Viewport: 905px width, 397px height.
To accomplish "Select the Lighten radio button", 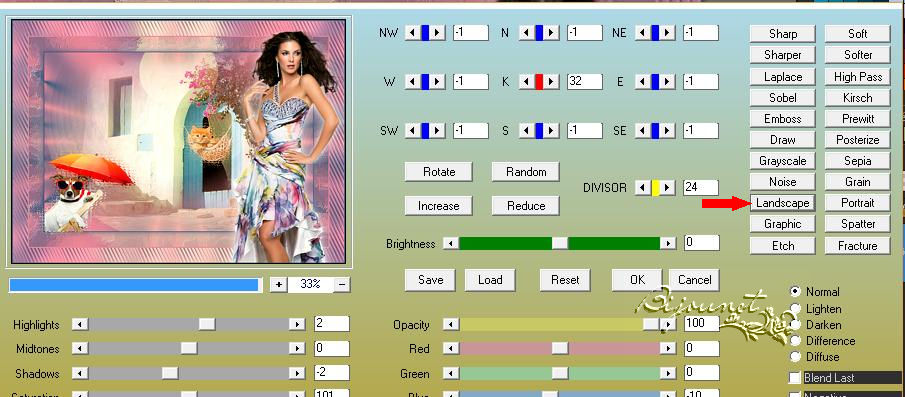I will tap(796, 309).
